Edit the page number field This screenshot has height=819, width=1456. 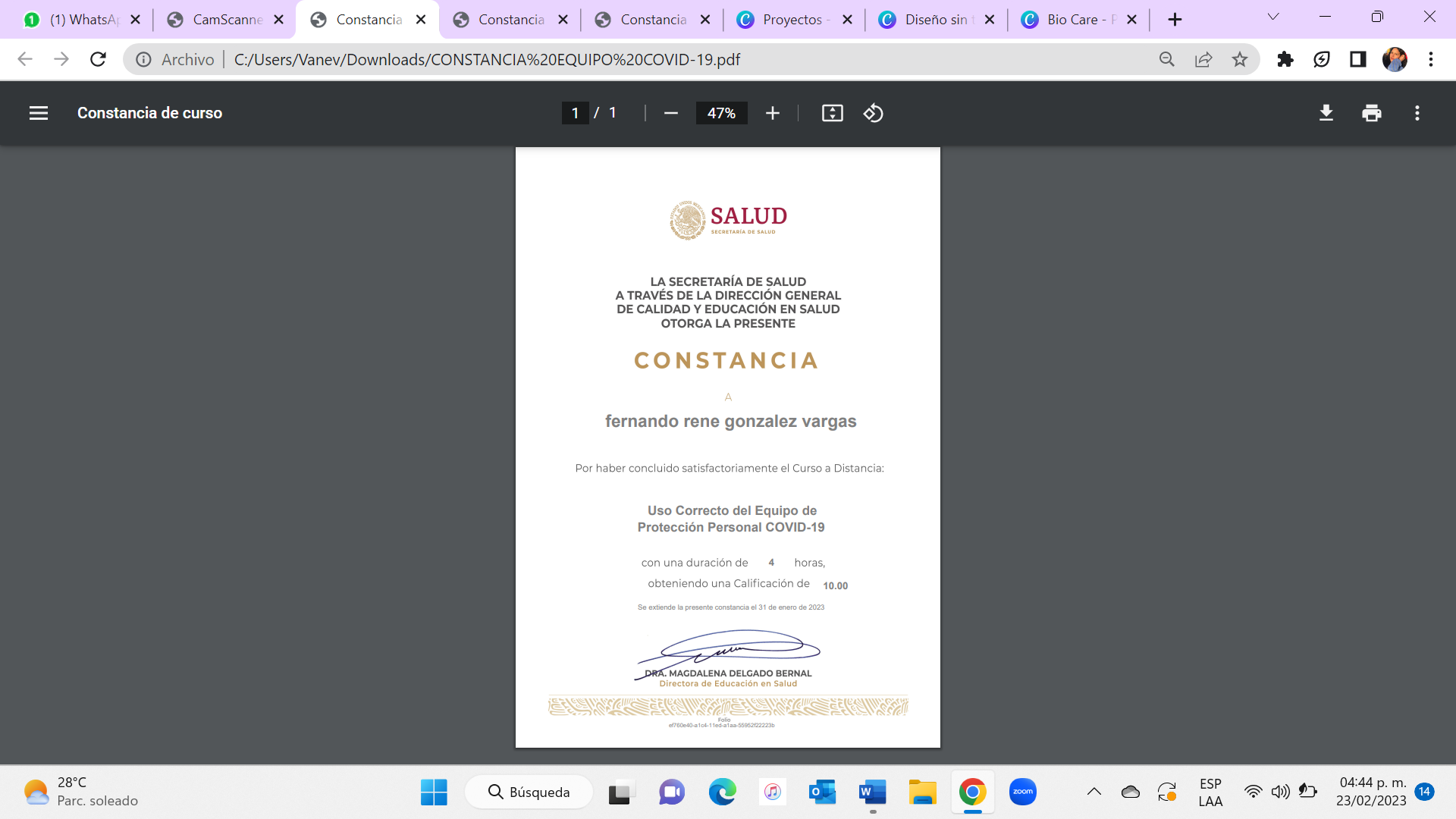point(575,113)
